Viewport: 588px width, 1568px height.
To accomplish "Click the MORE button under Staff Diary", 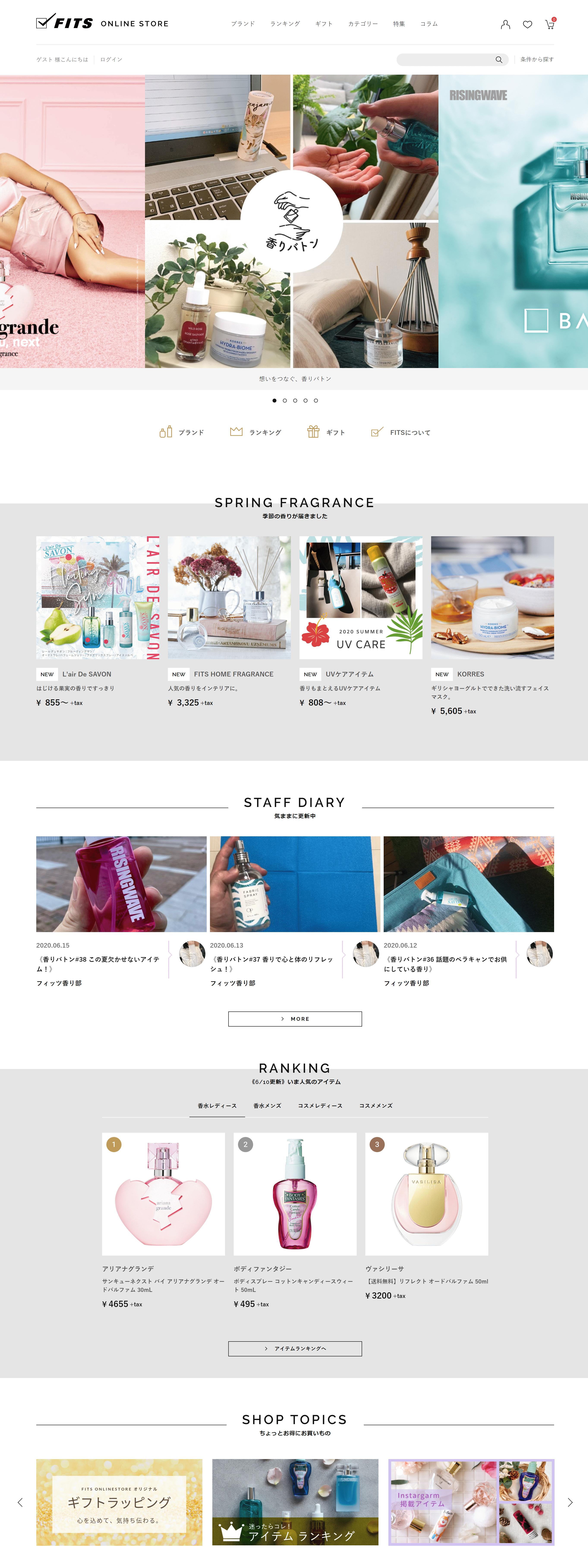I will (x=295, y=1019).
